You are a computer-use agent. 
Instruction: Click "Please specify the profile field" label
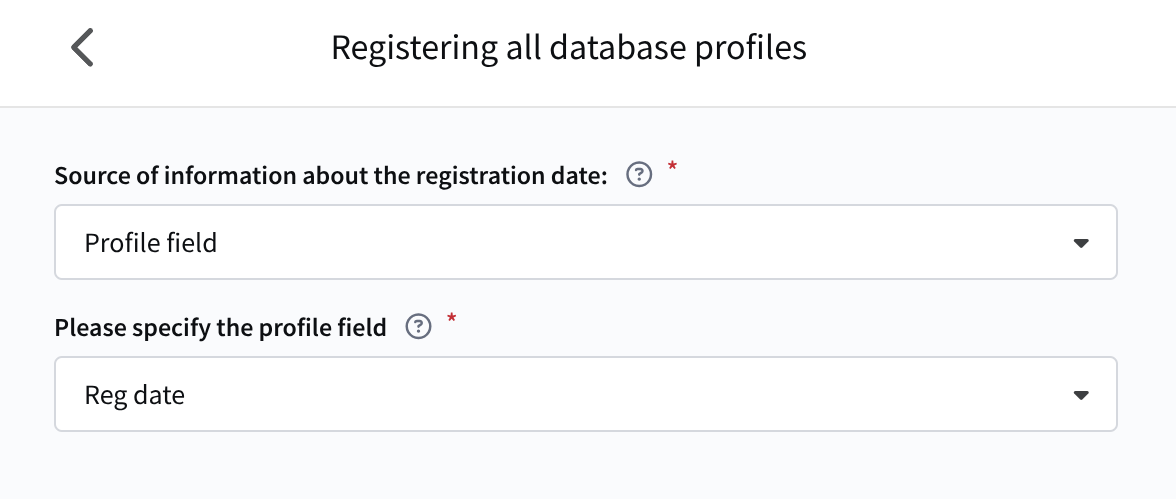point(220,327)
